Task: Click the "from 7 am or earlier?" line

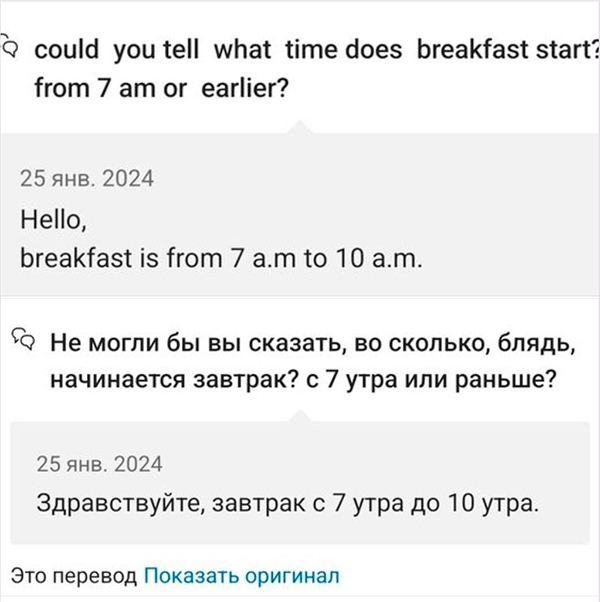Action: pos(162,88)
